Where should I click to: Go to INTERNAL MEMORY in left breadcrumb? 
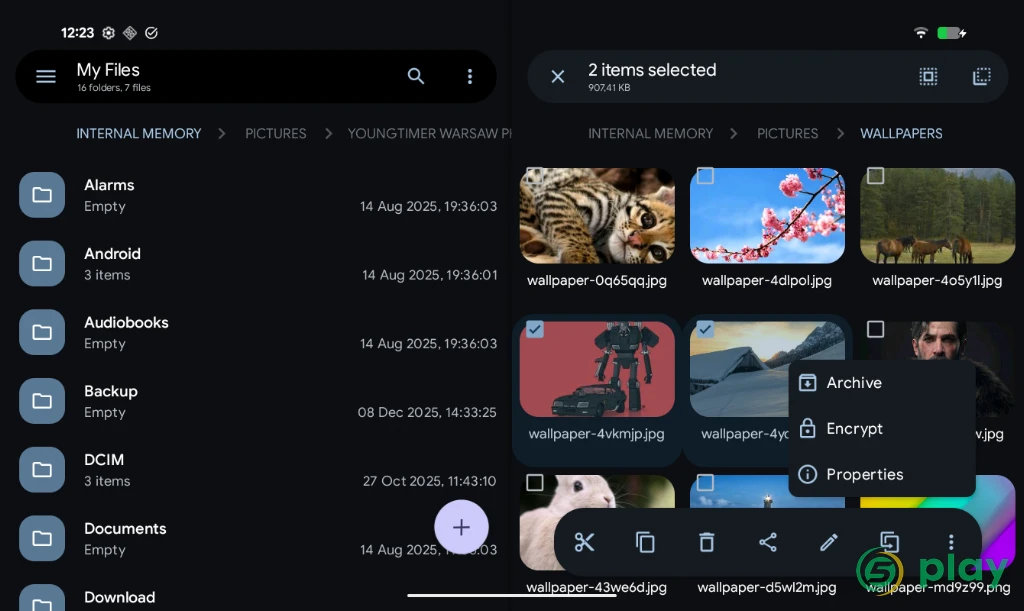[x=138, y=134]
